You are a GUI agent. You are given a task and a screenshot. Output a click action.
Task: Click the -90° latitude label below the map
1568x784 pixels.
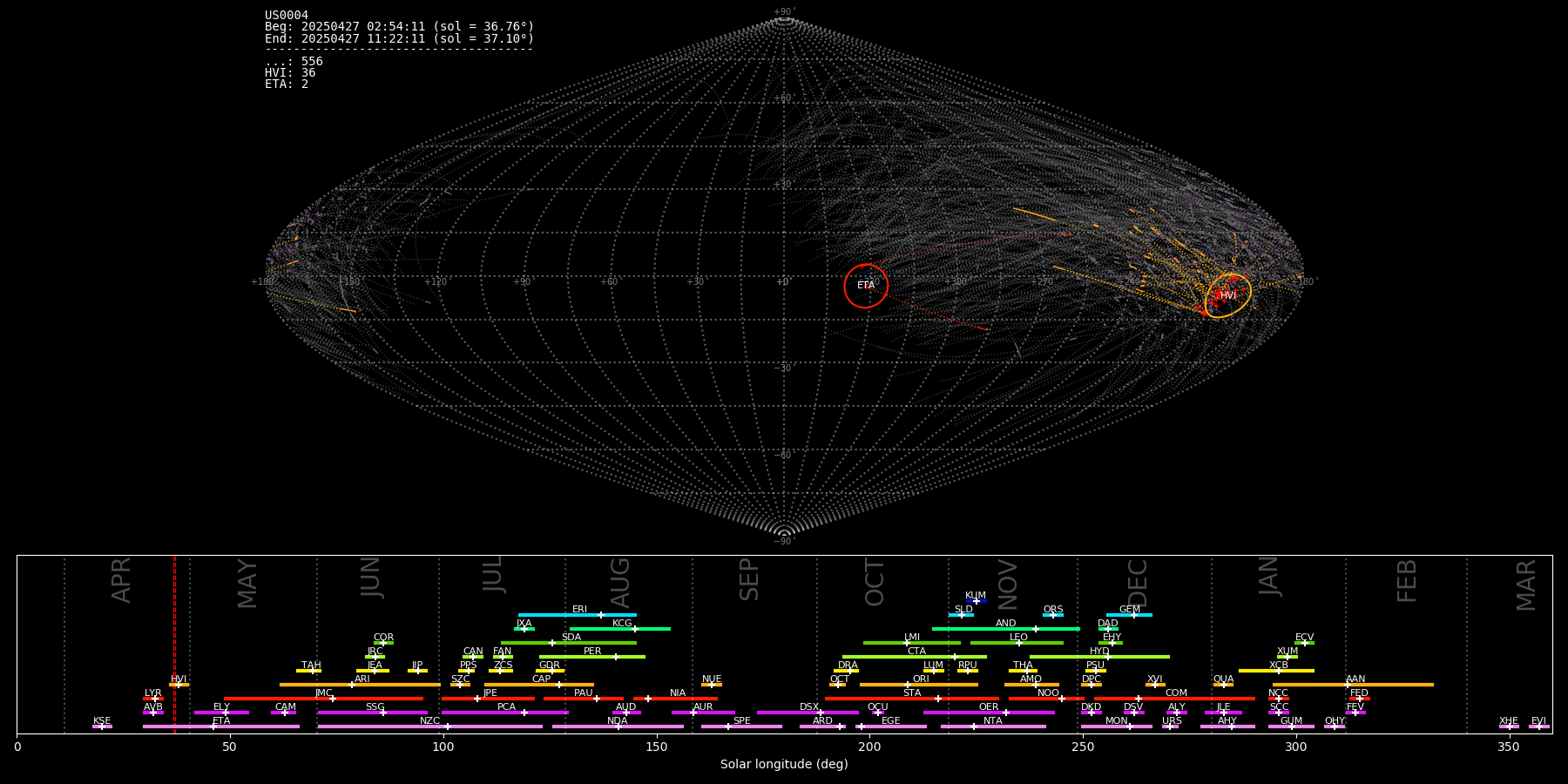(x=785, y=542)
